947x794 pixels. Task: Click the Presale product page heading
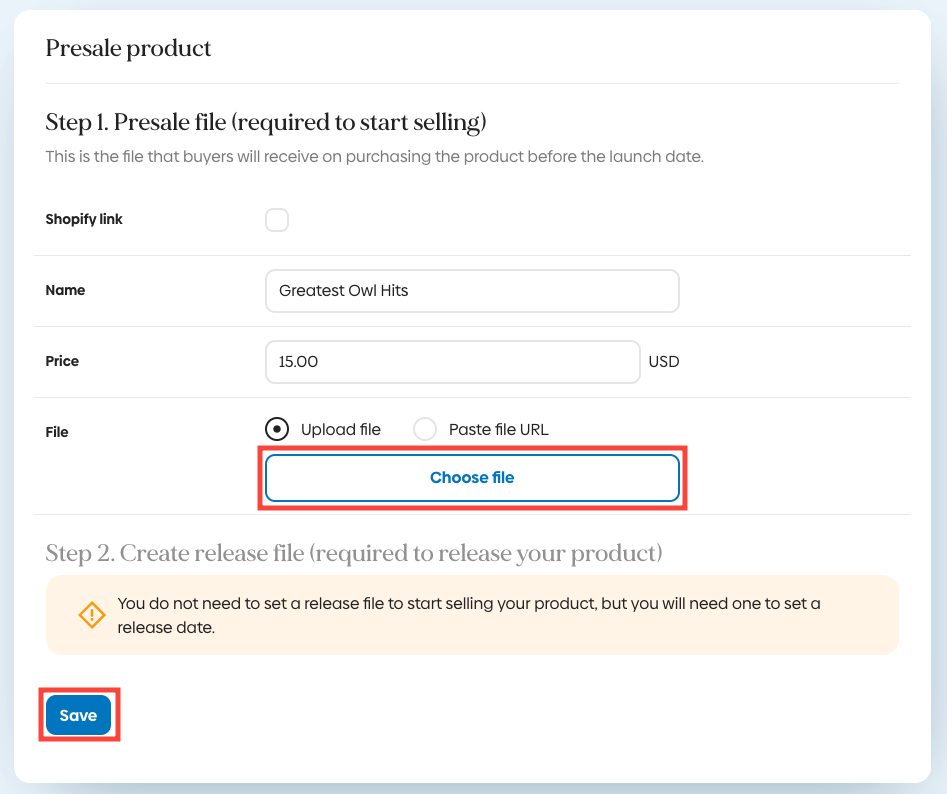(128, 48)
